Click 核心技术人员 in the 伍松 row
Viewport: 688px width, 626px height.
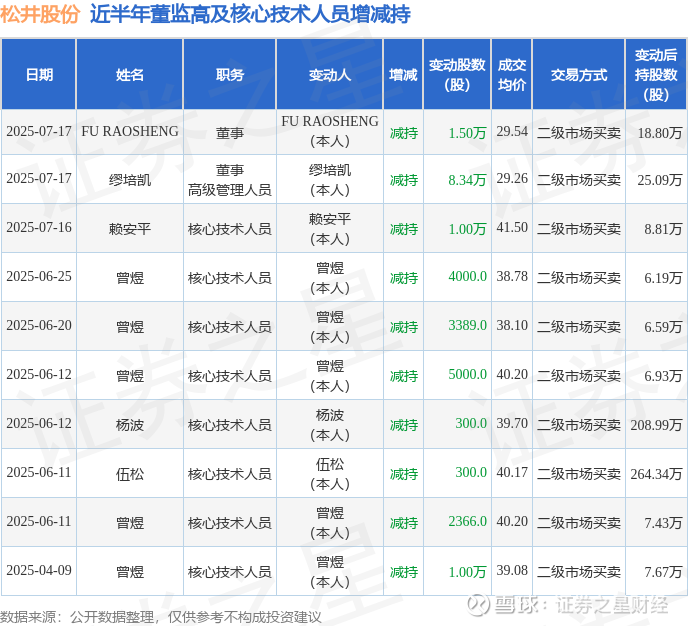(x=229, y=474)
